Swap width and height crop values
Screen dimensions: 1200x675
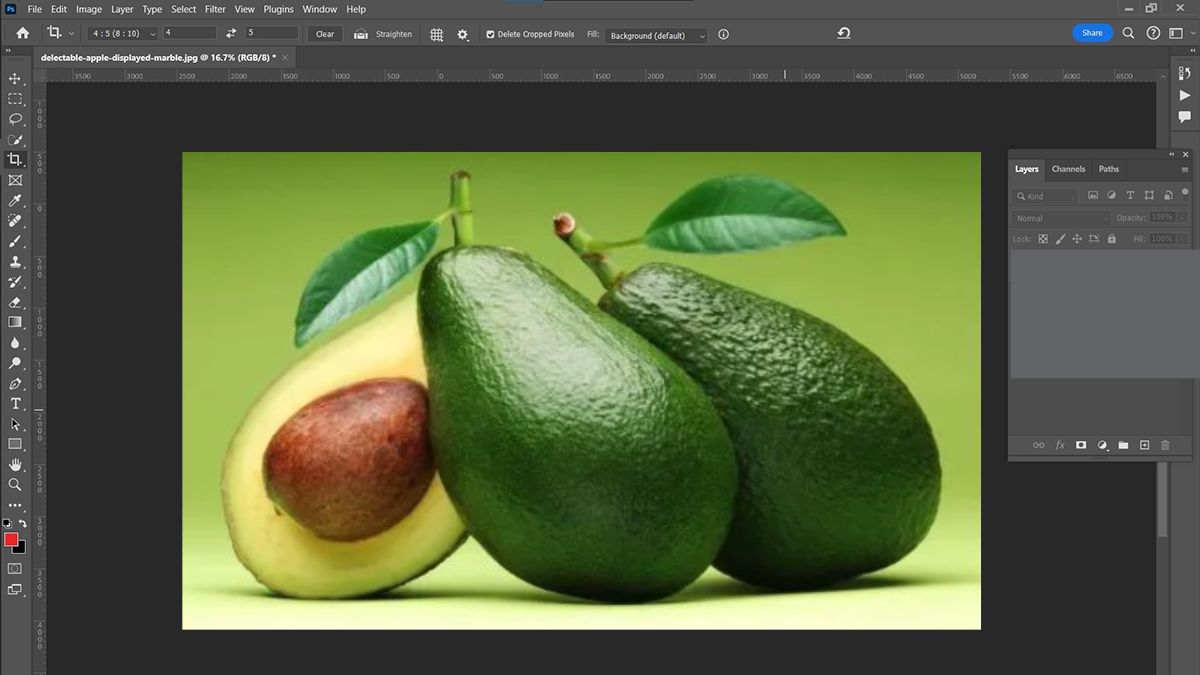pos(231,33)
